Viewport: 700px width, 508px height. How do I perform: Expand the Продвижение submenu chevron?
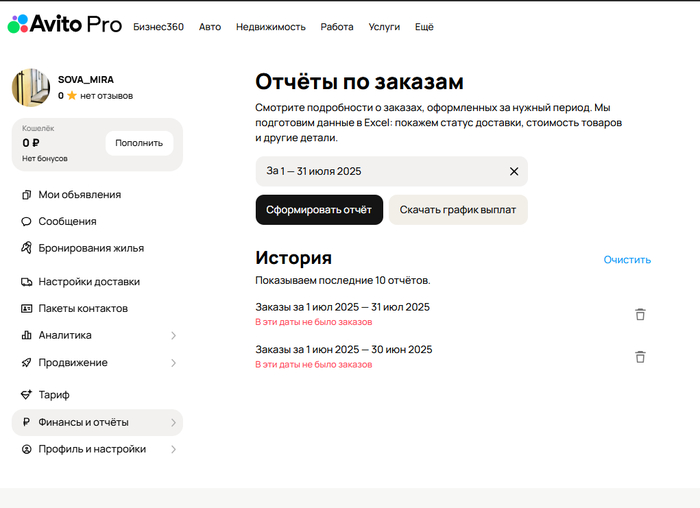(173, 363)
